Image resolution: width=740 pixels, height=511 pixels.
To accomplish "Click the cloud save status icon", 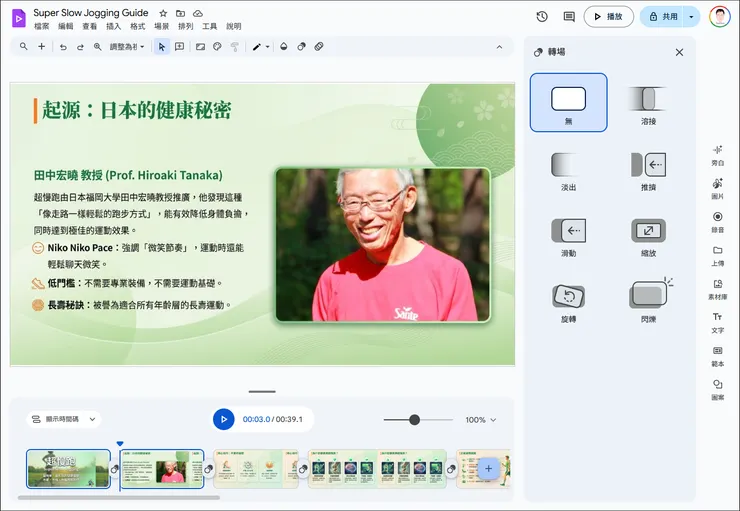I will coord(198,13).
